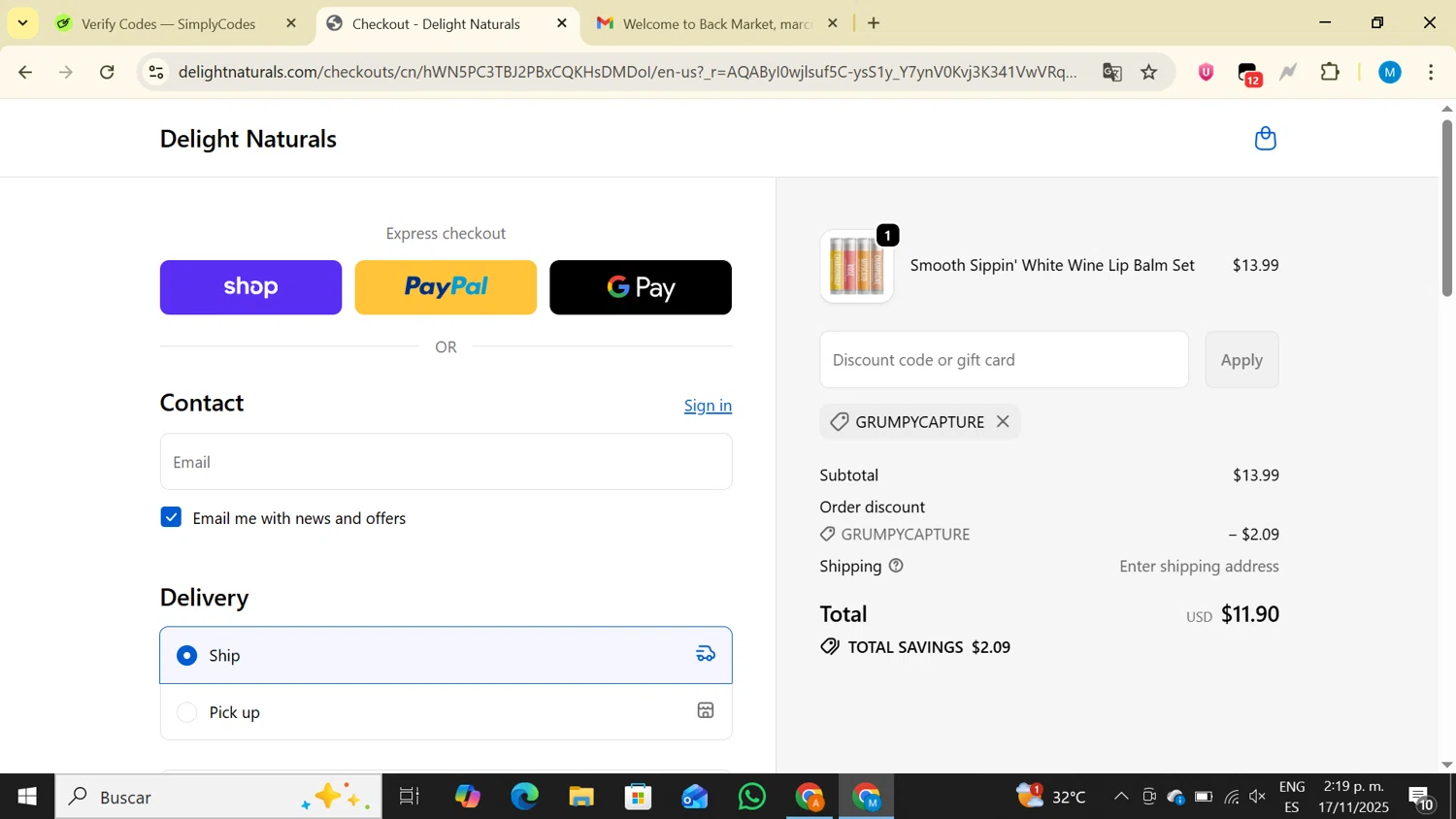Viewport: 1456px width, 819px height.
Task: Bookmark this page with star icon
Action: click(1149, 73)
